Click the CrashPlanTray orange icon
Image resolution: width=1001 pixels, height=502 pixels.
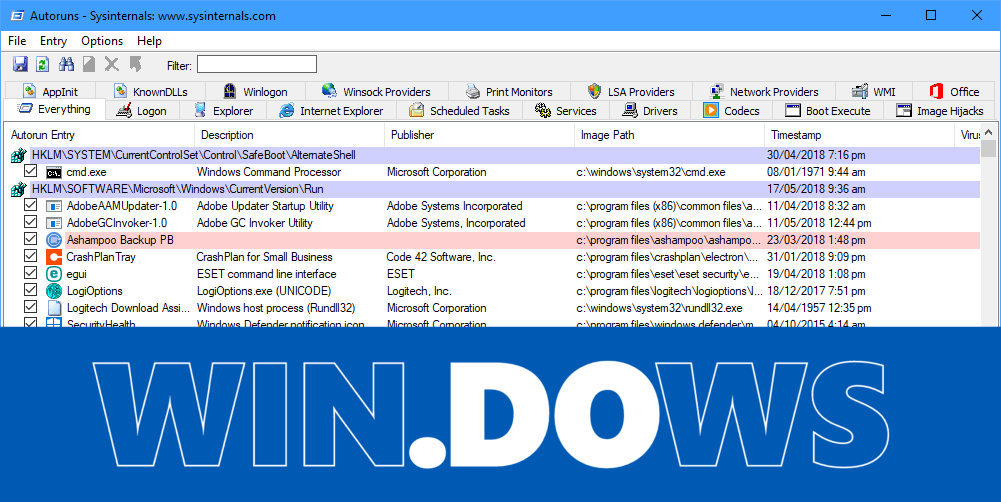(54, 257)
